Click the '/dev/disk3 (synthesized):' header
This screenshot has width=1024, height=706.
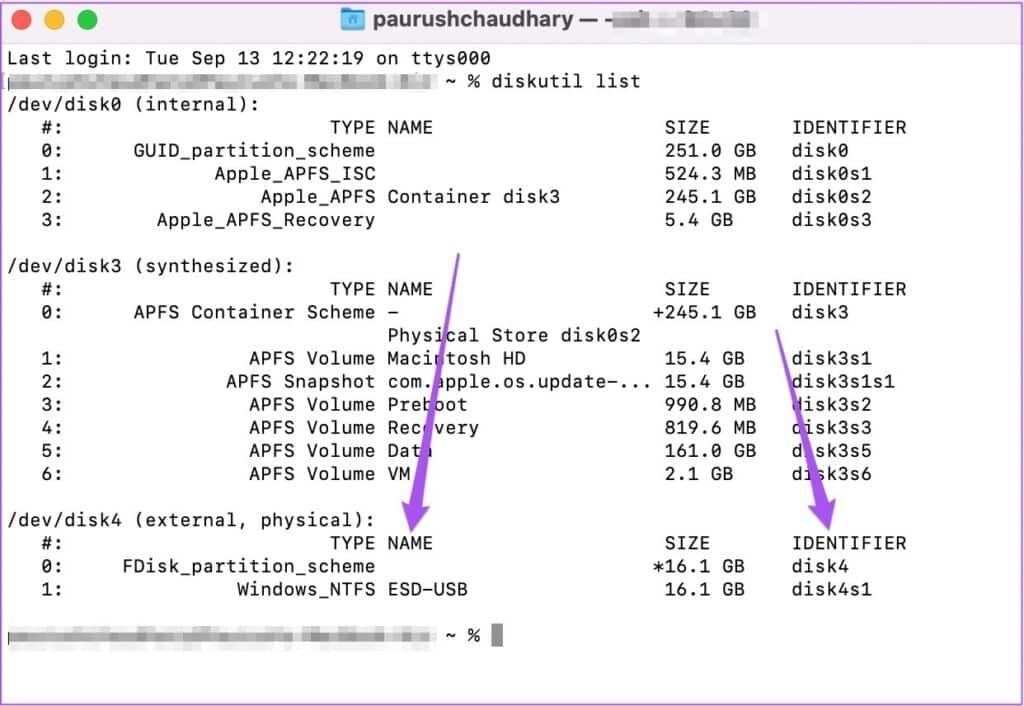click(150, 266)
